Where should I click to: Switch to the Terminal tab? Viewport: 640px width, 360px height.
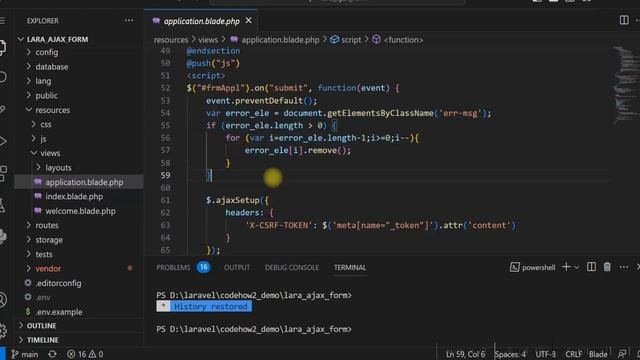(350, 267)
